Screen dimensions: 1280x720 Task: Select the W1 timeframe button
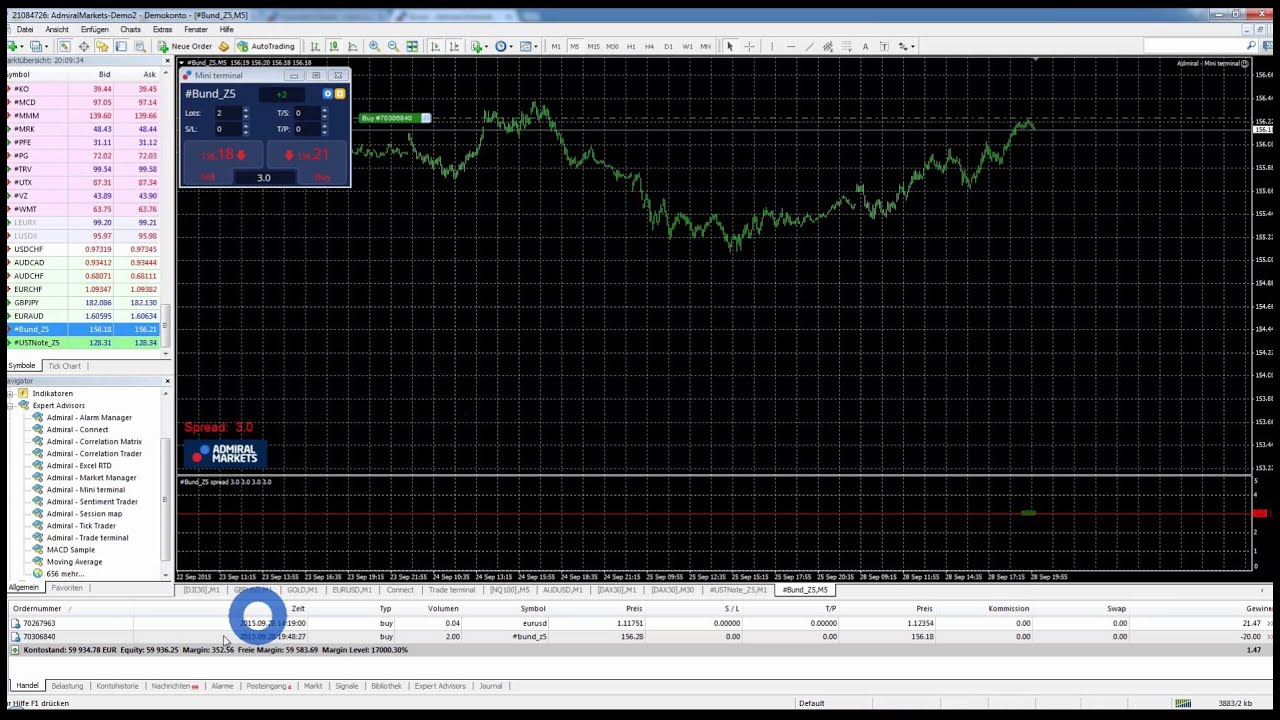687,46
